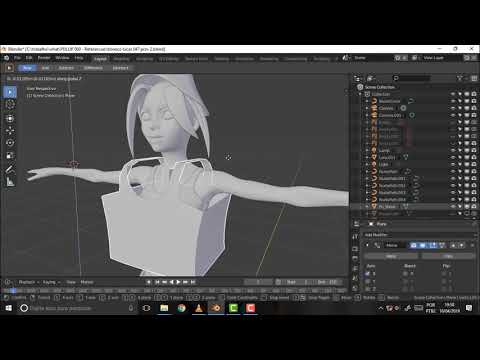Image resolution: width=480 pixels, height=360 pixels.
Task: Enable Mirror Axis Y checkbox
Action: 367,281
